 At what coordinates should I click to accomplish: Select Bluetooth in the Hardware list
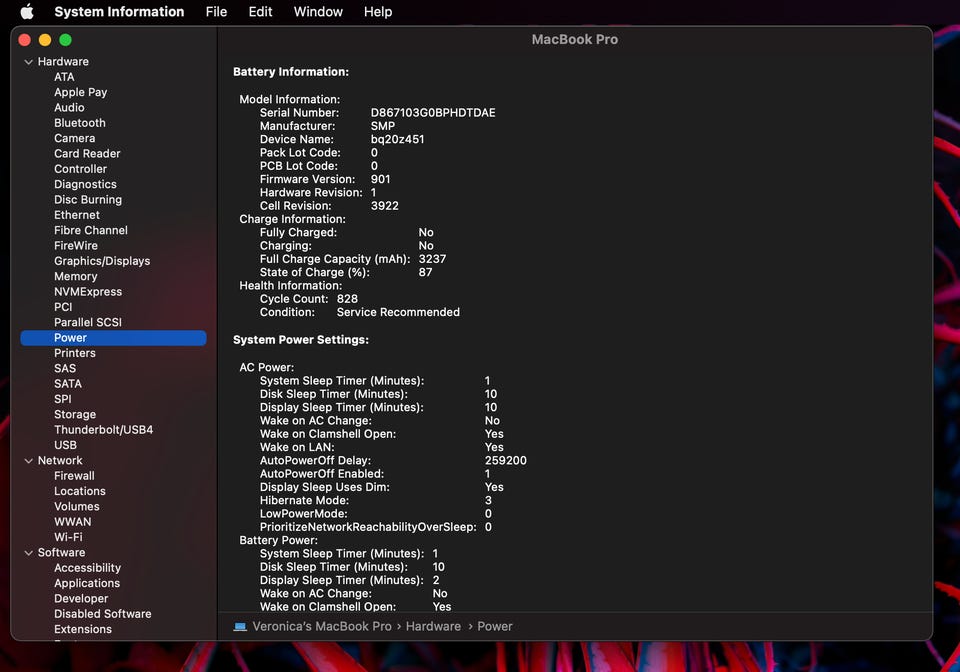[x=80, y=123]
